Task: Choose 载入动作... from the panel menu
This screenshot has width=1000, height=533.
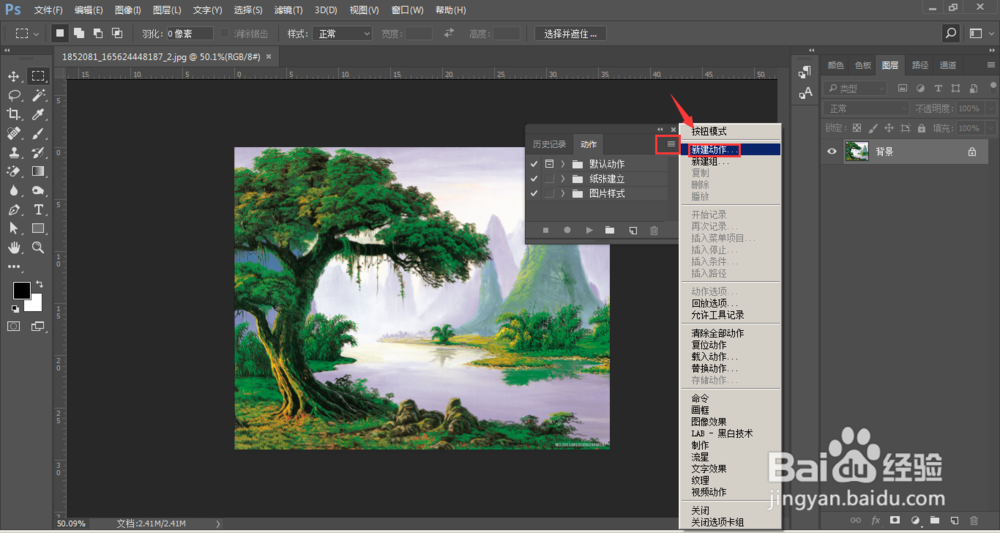Action: click(714, 357)
